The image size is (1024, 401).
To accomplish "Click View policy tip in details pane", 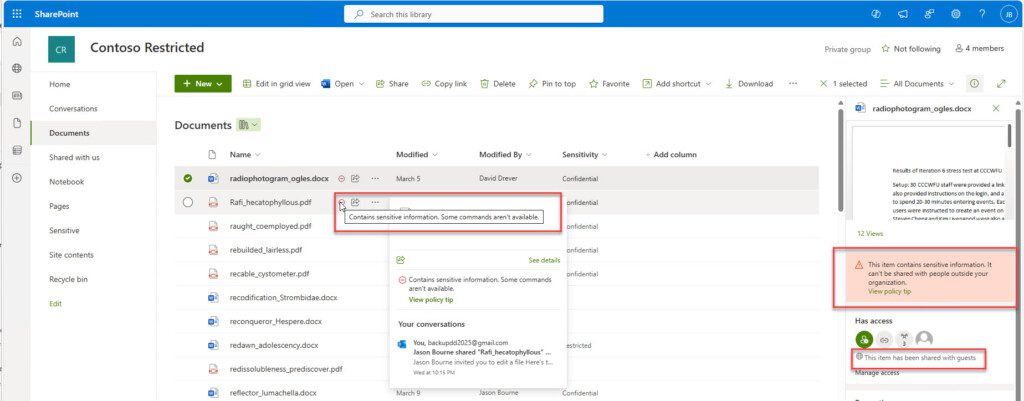I will tap(889, 291).
